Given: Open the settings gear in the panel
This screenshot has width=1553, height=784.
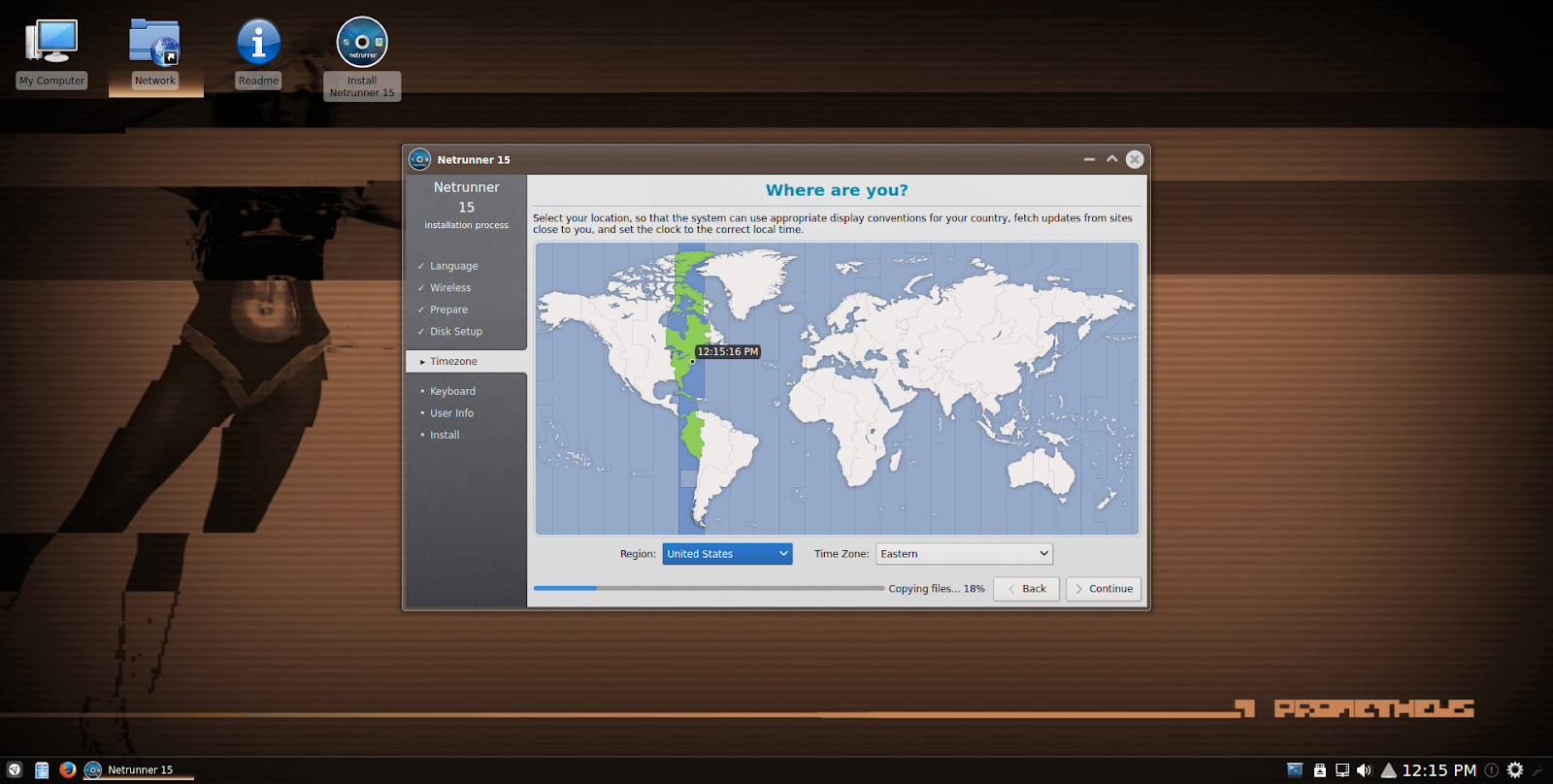Looking at the screenshot, I should pyautogui.click(x=1515, y=769).
